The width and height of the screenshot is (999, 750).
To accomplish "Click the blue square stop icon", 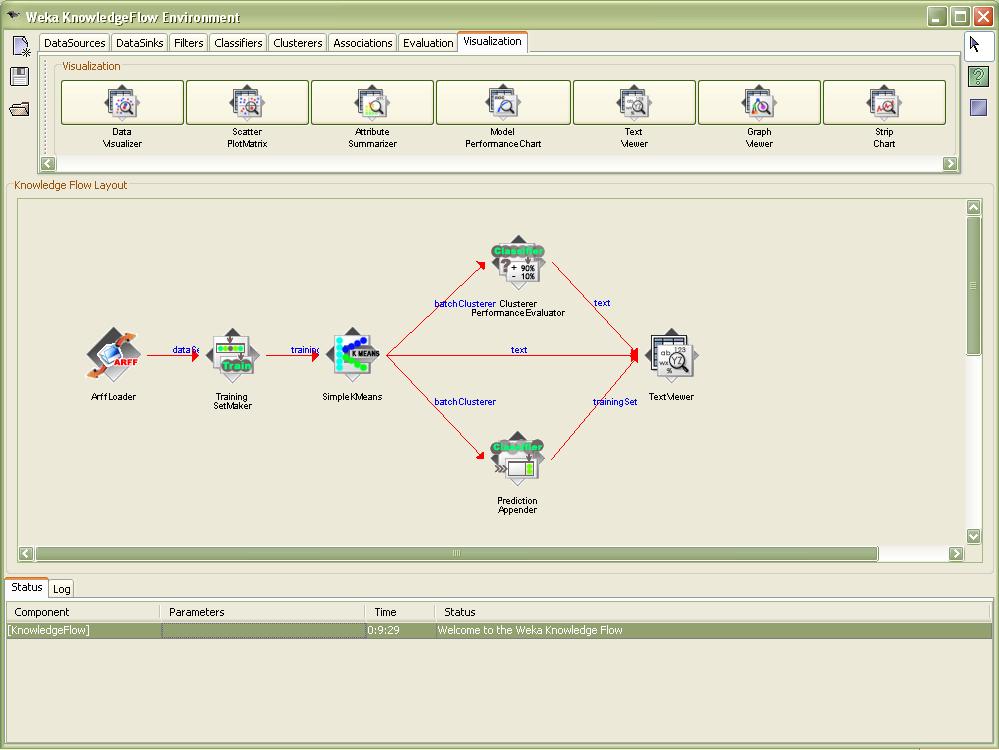I will pyautogui.click(x=978, y=107).
